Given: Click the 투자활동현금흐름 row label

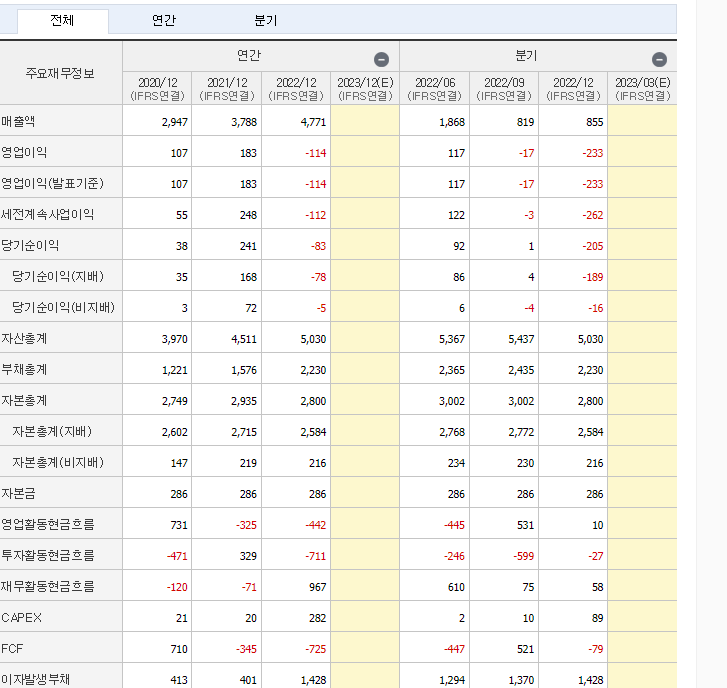Looking at the screenshot, I should point(48,556).
